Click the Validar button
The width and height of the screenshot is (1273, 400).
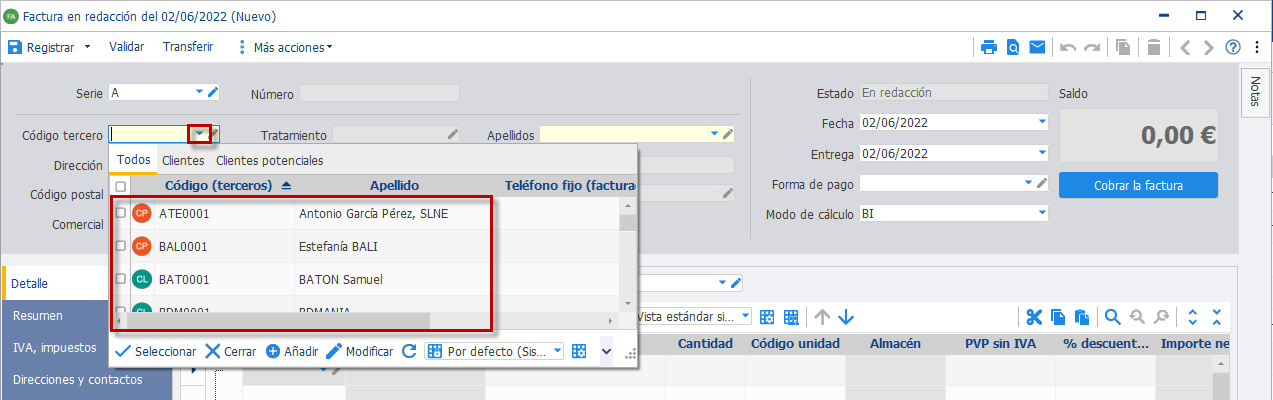coord(127,47)
